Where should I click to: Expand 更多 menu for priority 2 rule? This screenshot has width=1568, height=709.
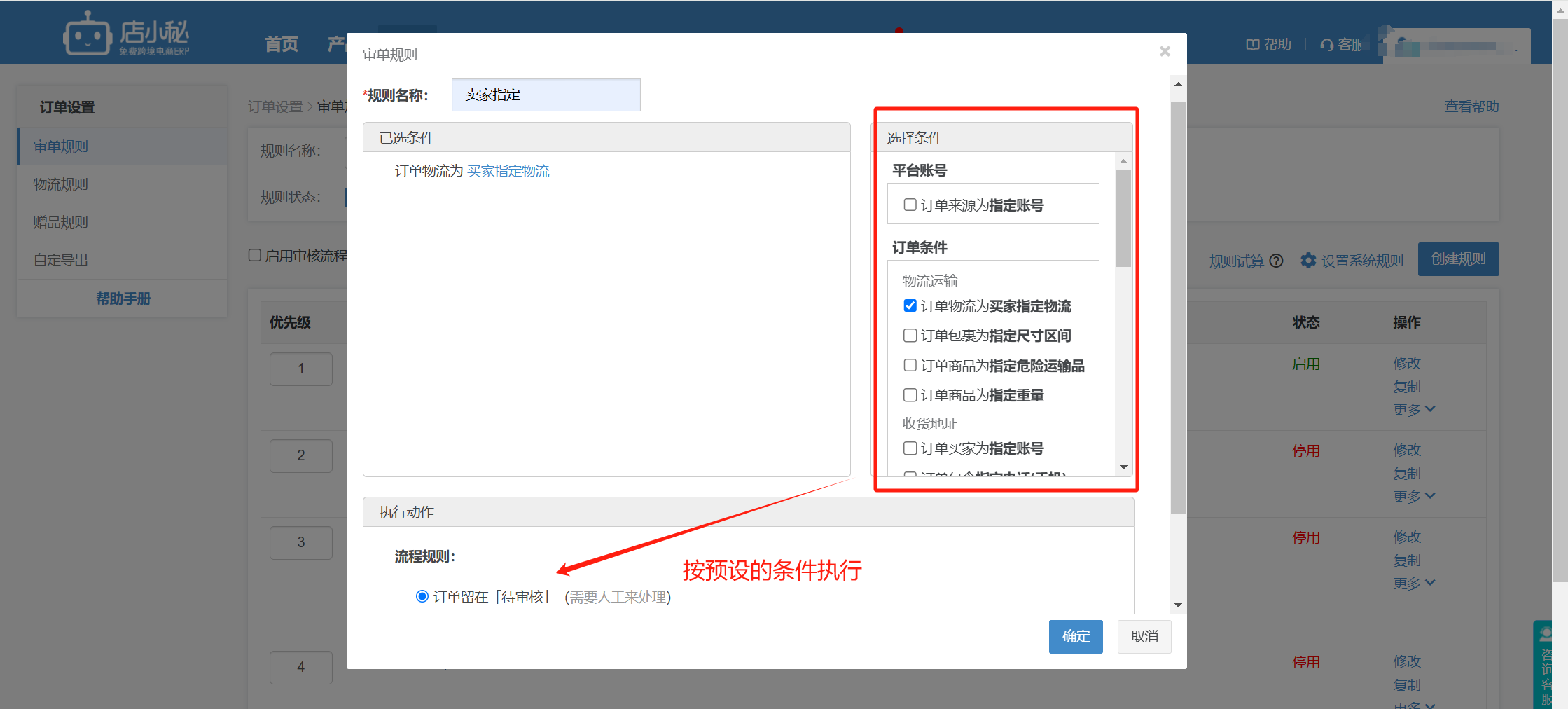pos(1414,496)
